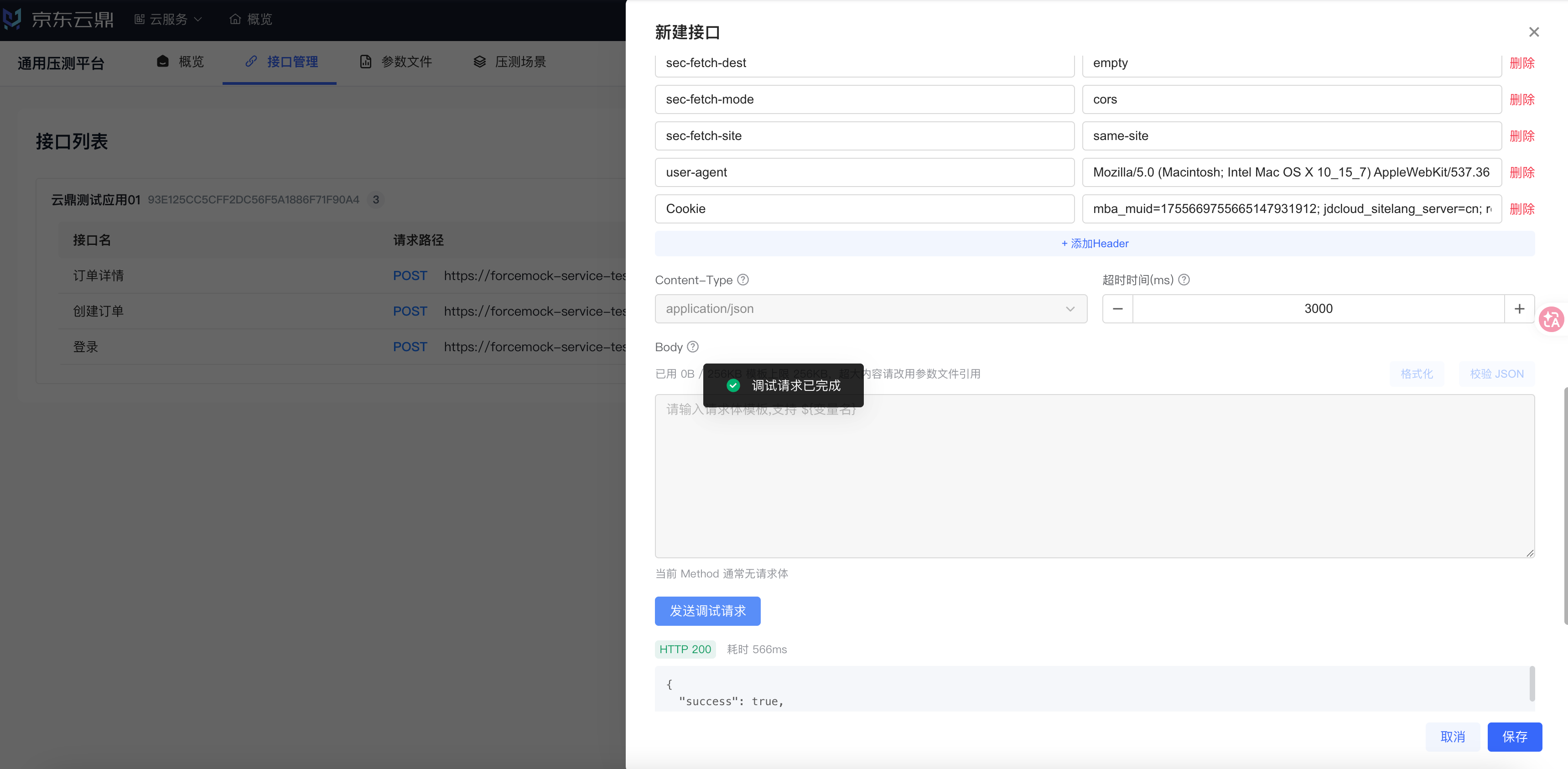Open the Content-Type application/json dropdown
Viewport: 1568px width, 769px height.
(x=871, y=309)
